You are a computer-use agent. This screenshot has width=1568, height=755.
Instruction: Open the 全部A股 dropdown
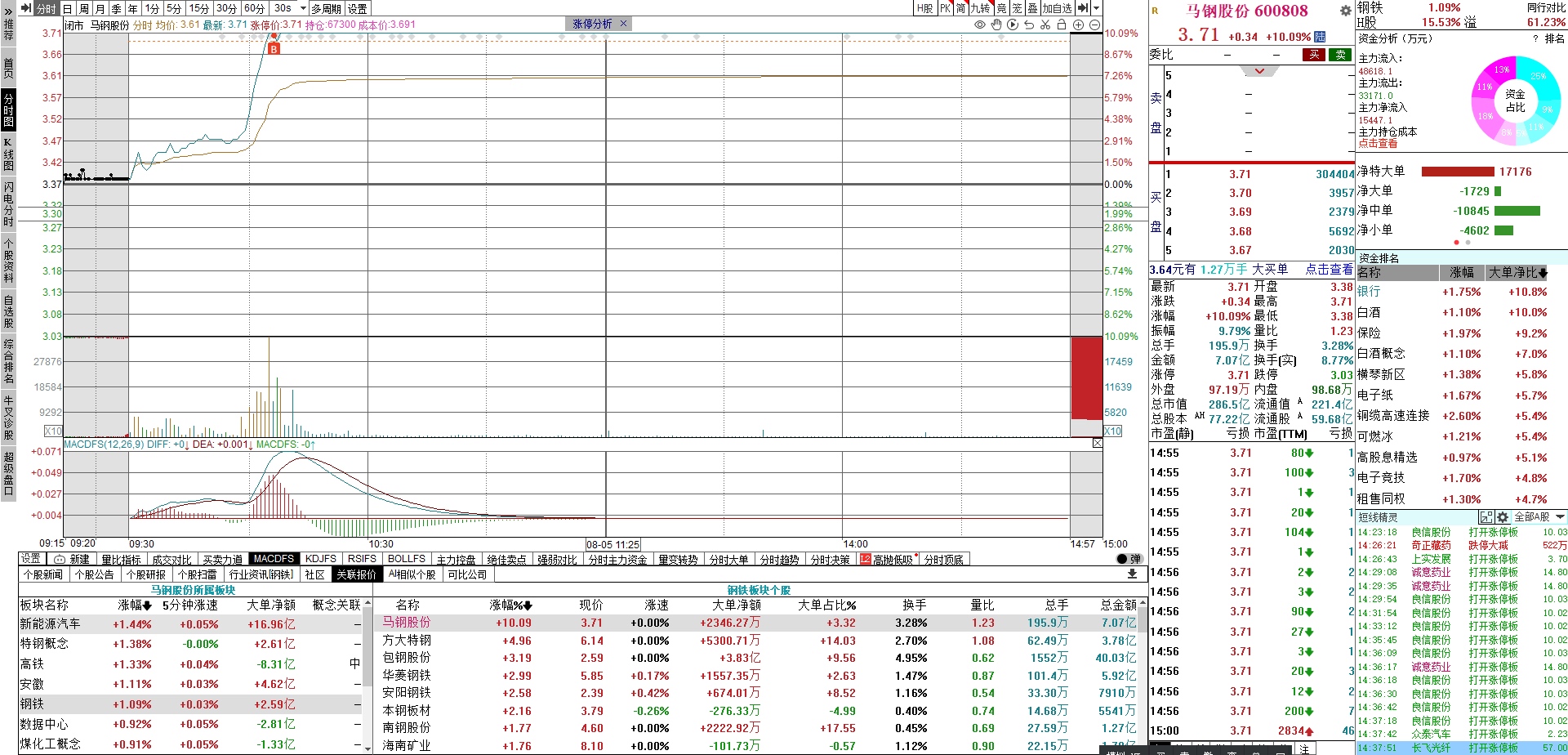pyautogui.click(x=1539, y=517)
